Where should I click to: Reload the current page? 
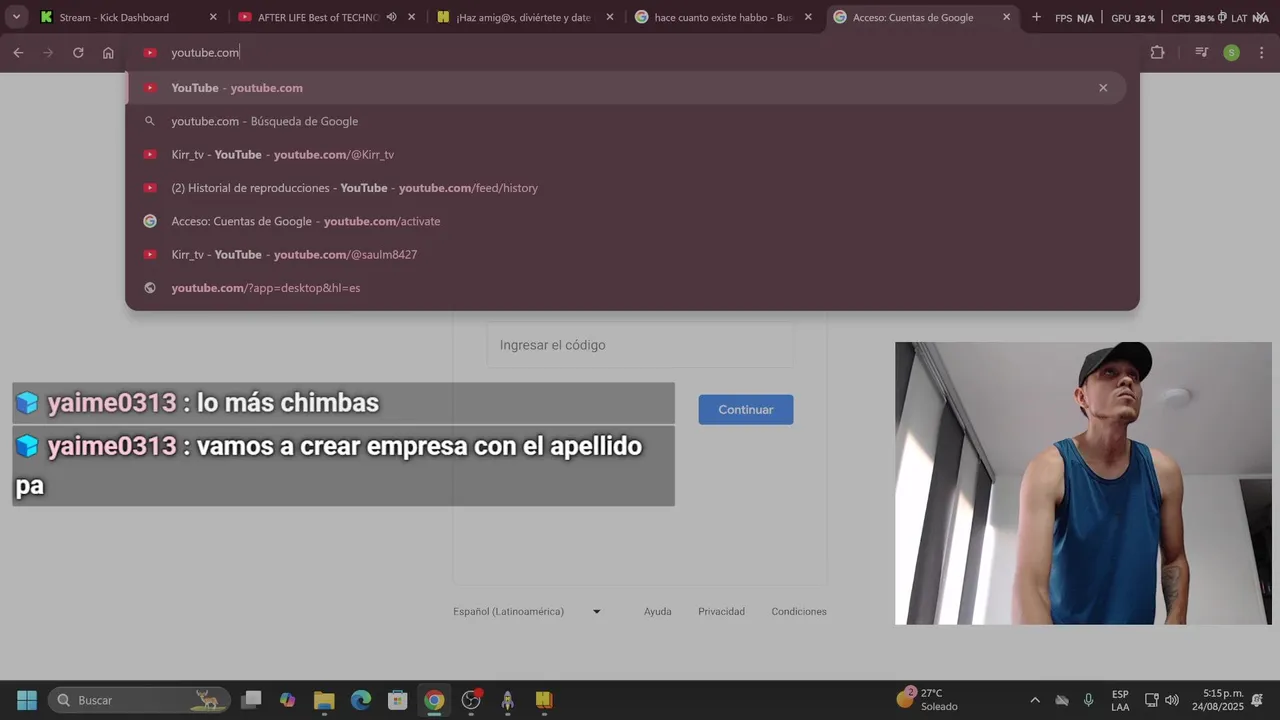pos(78,53)
